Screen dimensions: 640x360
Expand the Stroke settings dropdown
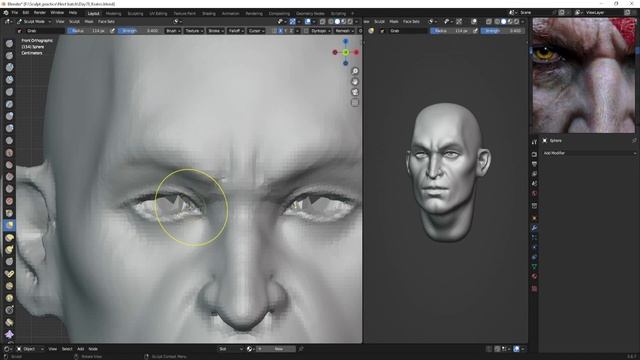coord(215,31)
